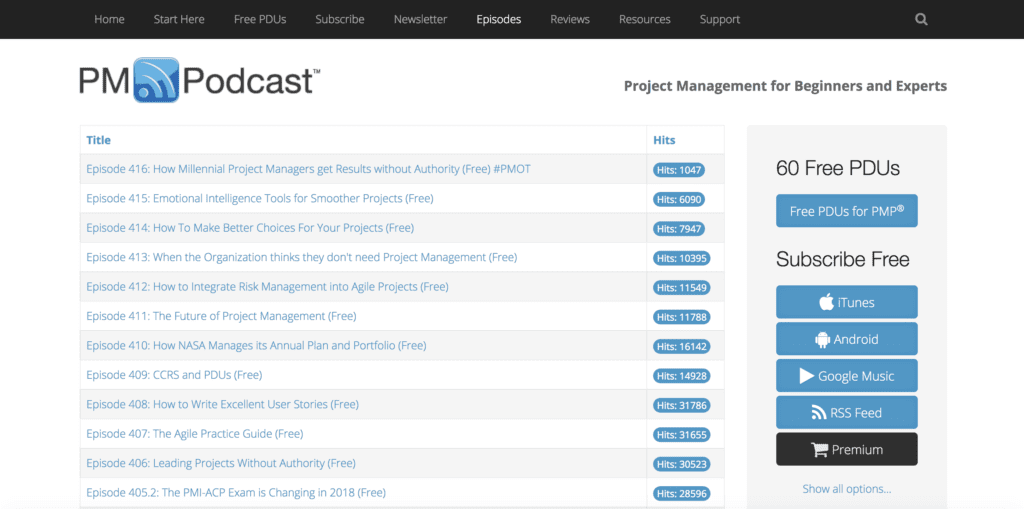1024x509 pixels.
Task: Open the Episodes menu item
Action: coord(498,20)
